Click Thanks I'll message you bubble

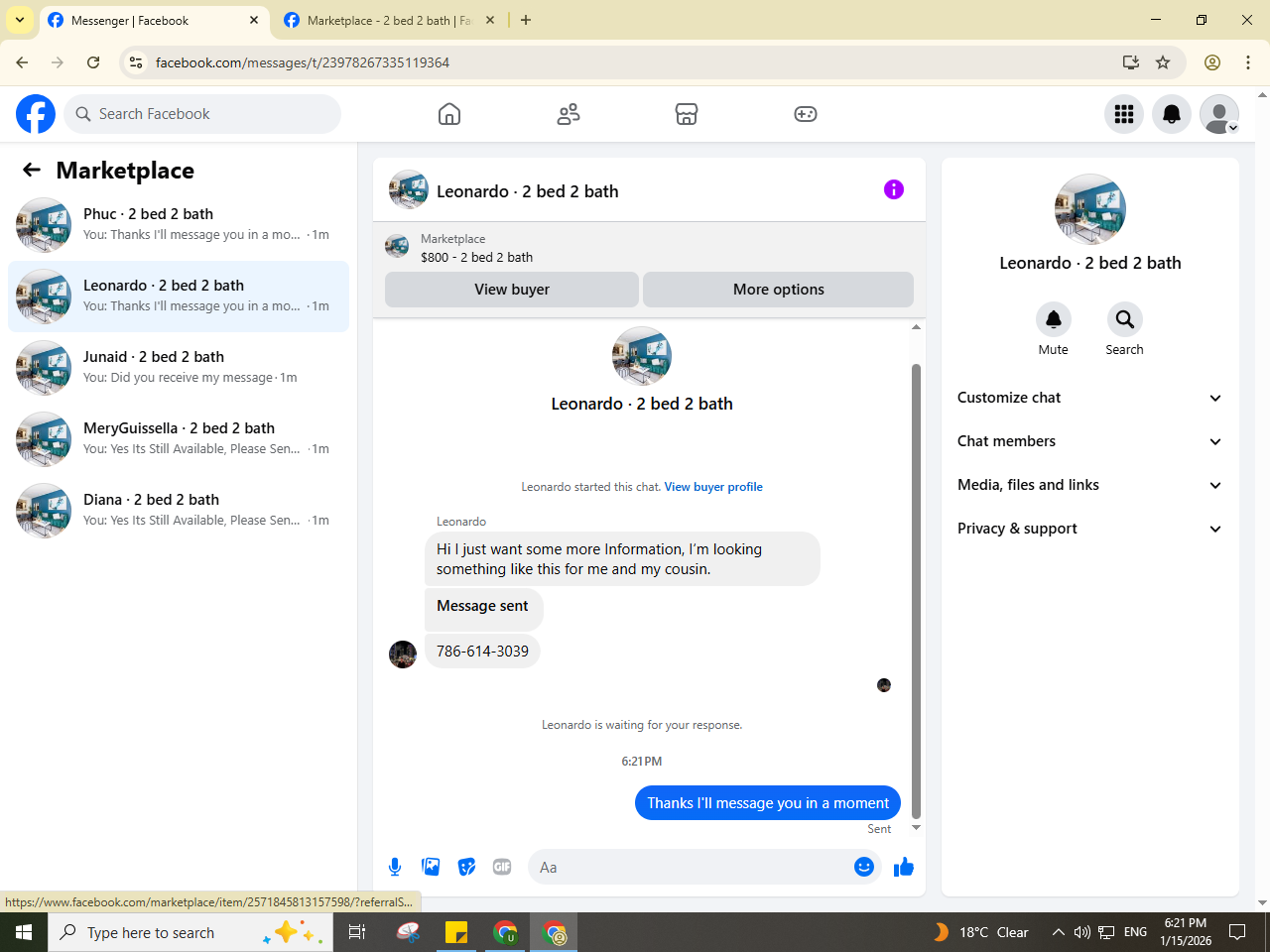click(768, 803)
